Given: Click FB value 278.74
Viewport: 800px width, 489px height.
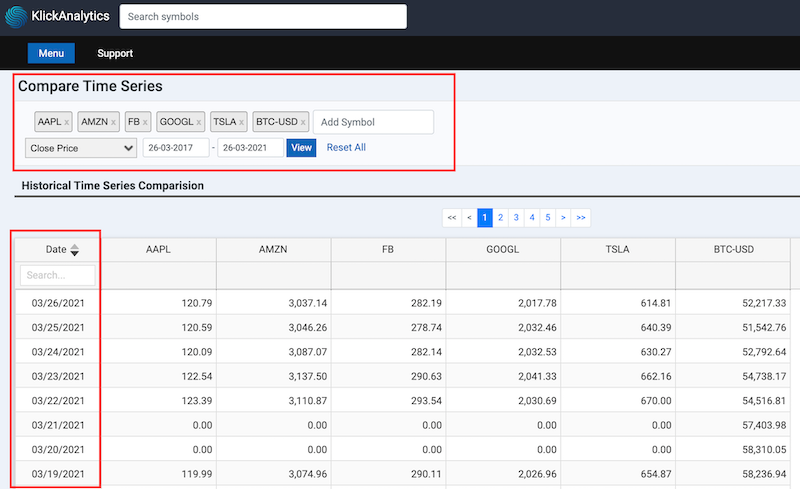Looking at the screenshot, I should click(x=427, y=328).
